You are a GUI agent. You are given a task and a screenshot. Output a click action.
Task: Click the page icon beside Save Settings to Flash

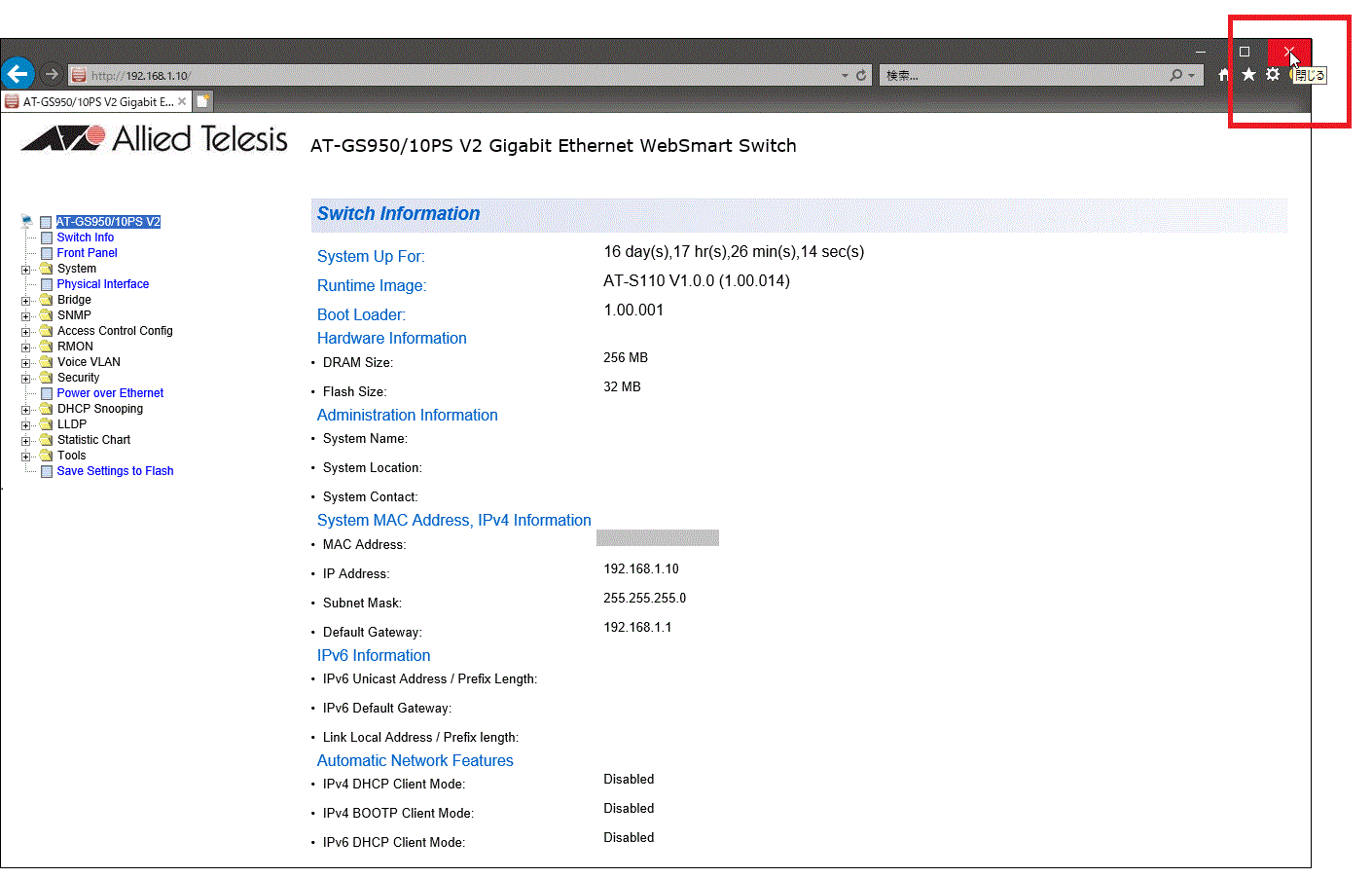[46, 471]
